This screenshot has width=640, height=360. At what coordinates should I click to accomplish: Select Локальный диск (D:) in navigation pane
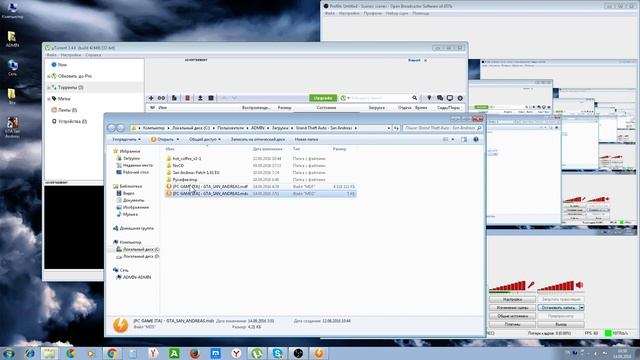point(138,256)
